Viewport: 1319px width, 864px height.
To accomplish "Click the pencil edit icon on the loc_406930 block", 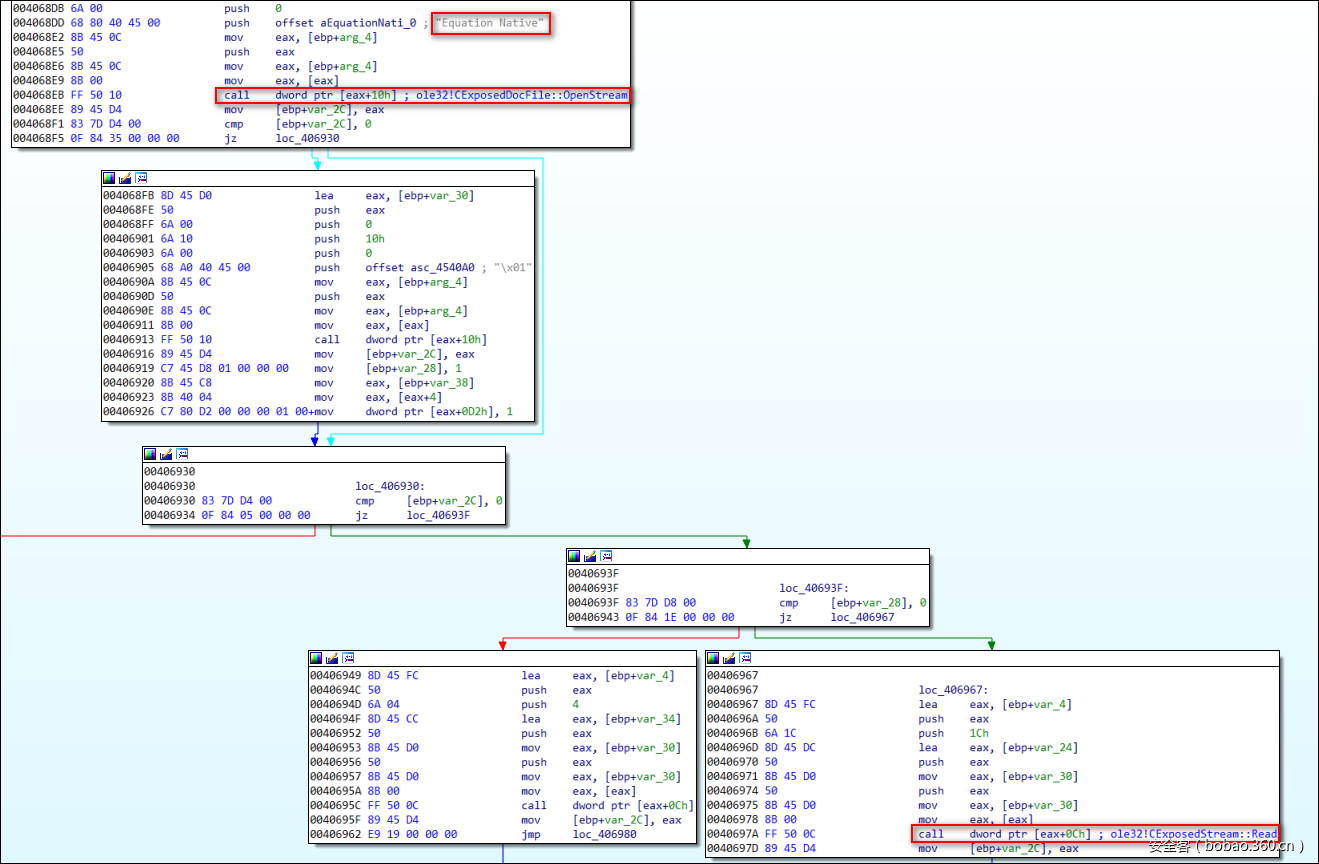I will click(167, 454).
